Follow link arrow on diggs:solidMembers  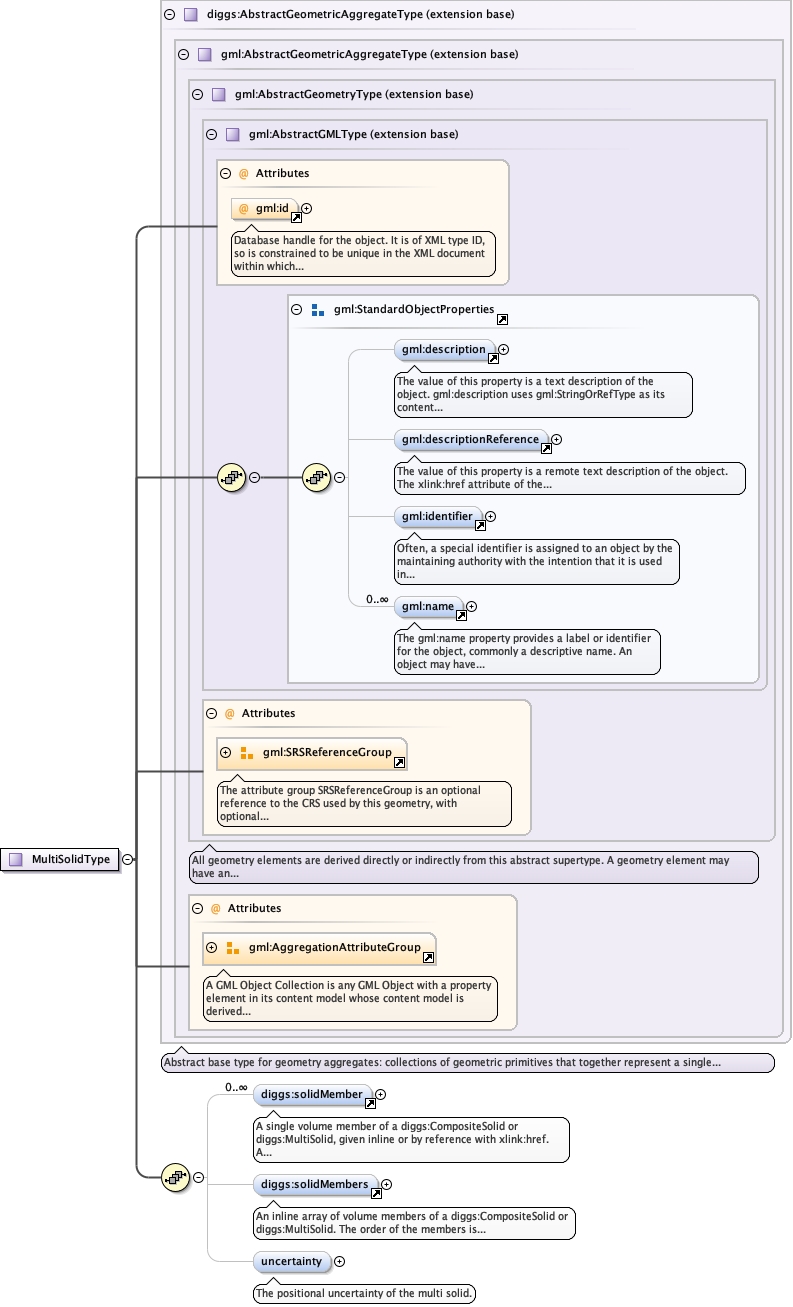point(376,1193)
